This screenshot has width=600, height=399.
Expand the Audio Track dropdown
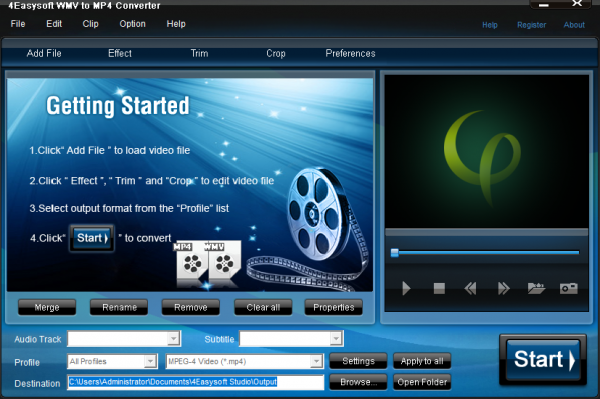173,339
